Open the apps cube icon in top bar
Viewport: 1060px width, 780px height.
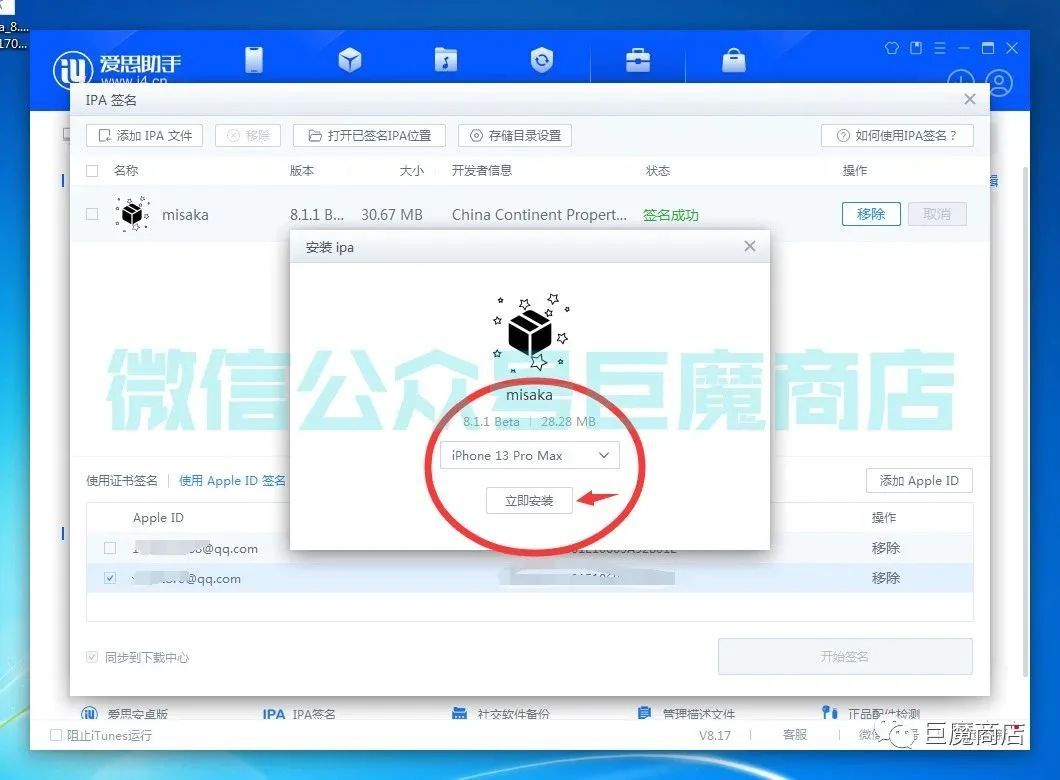point(350,60)
